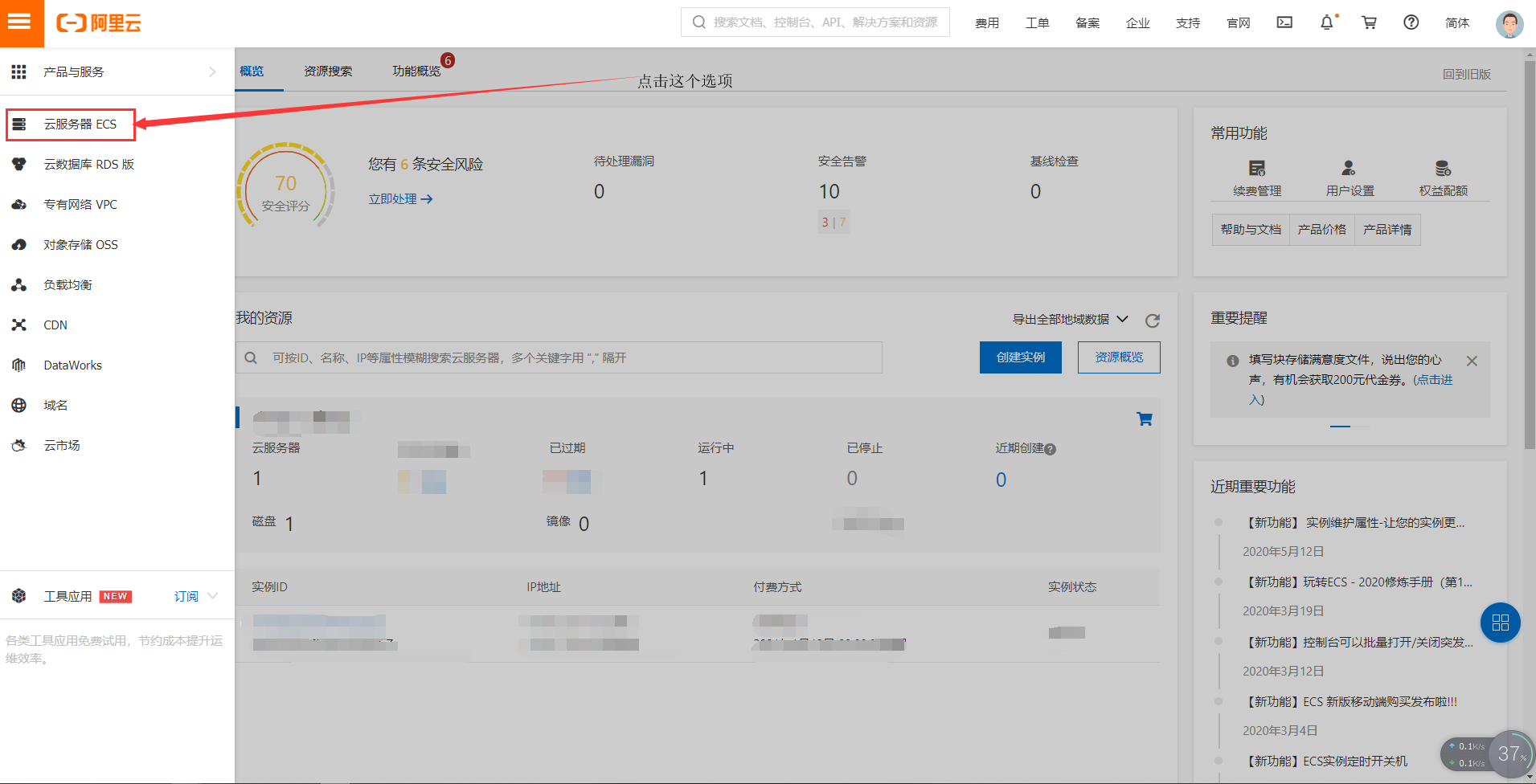
Task: Open 产品详情 button
Action: 1387,230
